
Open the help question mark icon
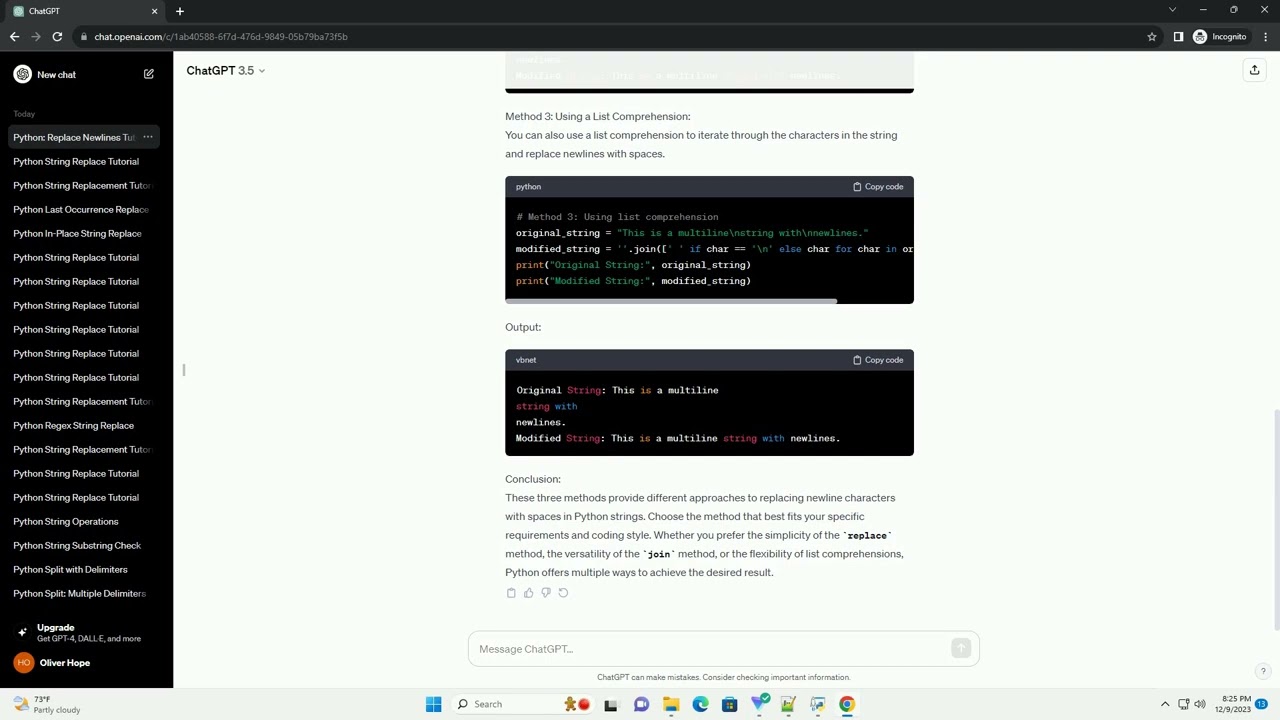click(x=1263, y=671)
